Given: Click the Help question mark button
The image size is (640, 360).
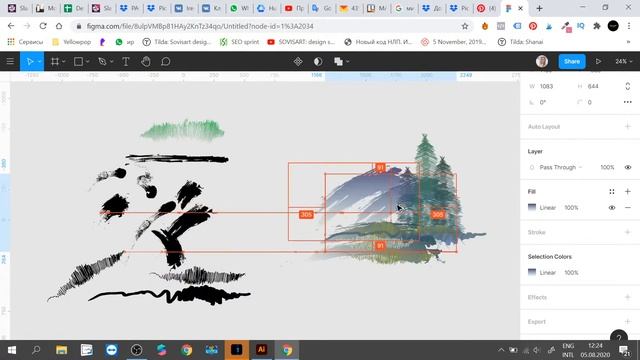Looking at the screenshot, I should click(619, 337).
